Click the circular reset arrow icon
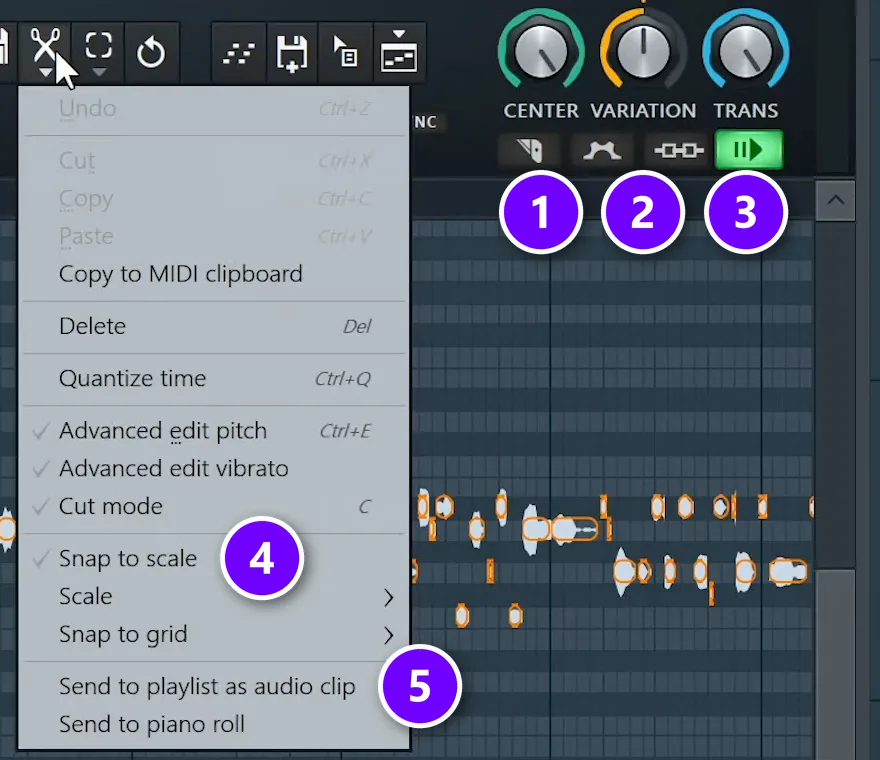This screenshot has width=880, height=760. pos(151,53)
